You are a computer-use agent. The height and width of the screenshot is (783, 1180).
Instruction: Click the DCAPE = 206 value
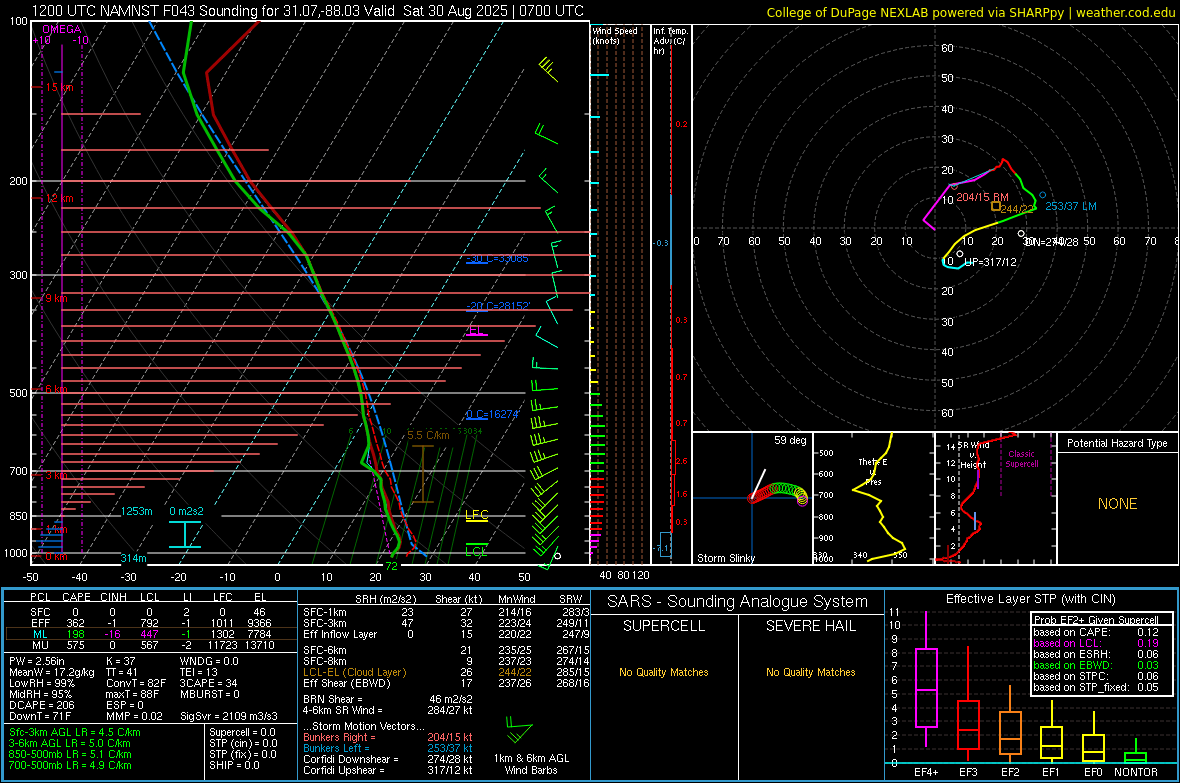41,705
